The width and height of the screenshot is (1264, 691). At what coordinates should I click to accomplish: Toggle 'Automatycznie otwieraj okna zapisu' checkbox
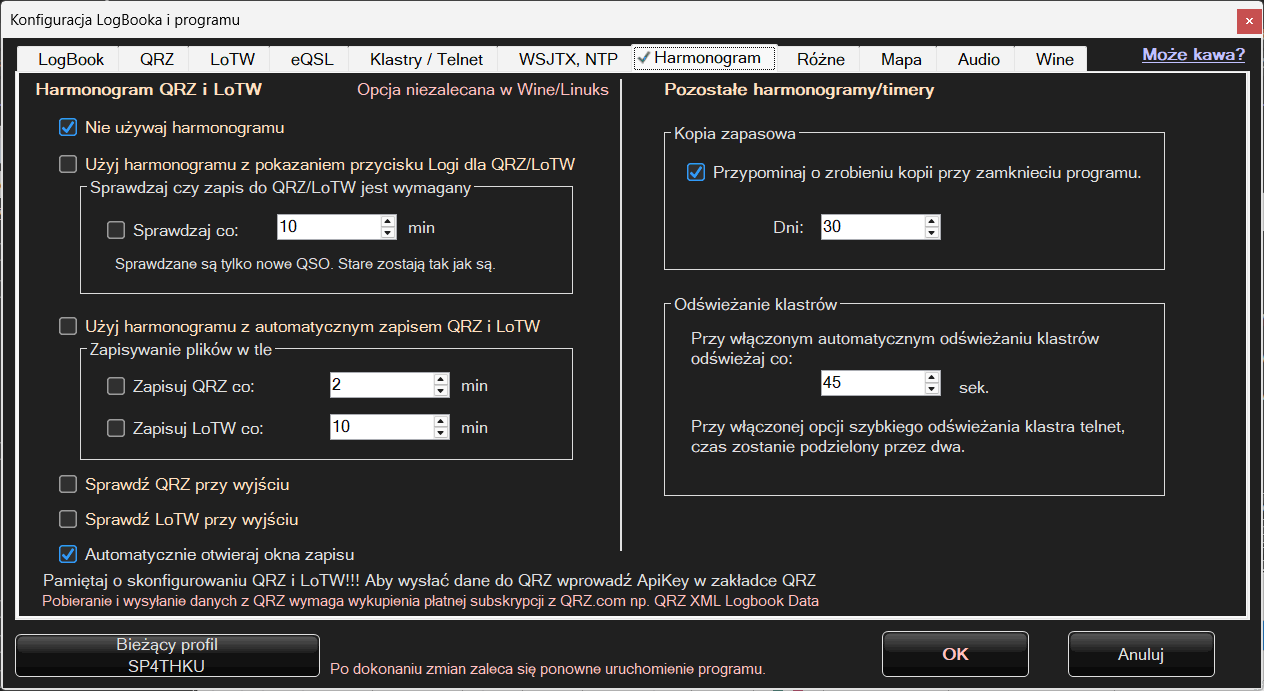pyautogui.click(x=68, y=554)
